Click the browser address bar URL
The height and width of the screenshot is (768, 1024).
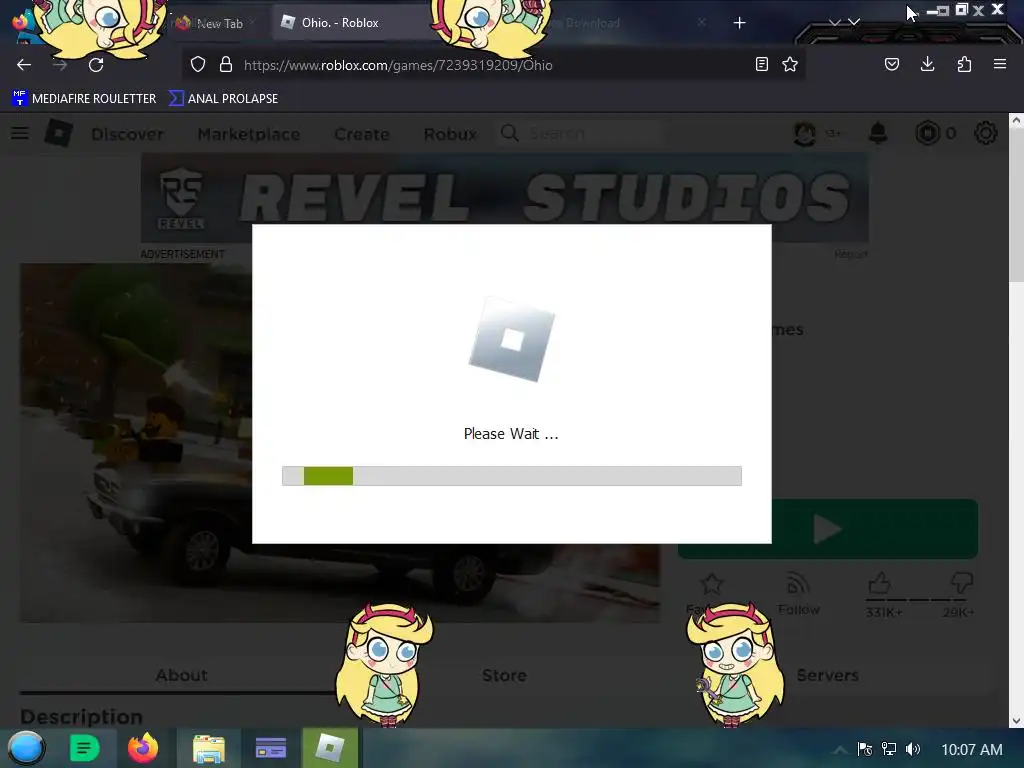[398, 65]
